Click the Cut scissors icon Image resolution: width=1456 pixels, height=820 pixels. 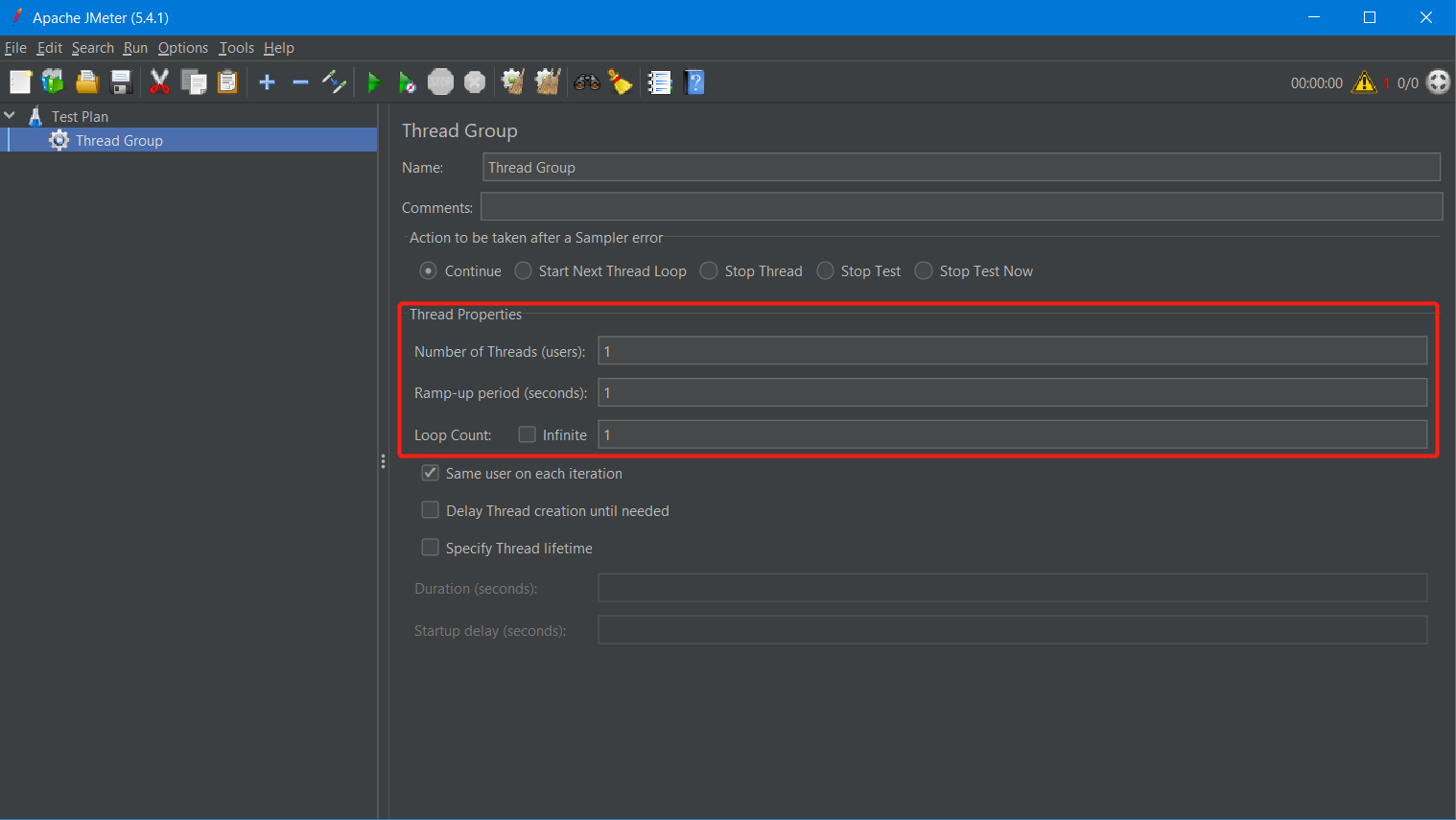[x=159, y=82]
